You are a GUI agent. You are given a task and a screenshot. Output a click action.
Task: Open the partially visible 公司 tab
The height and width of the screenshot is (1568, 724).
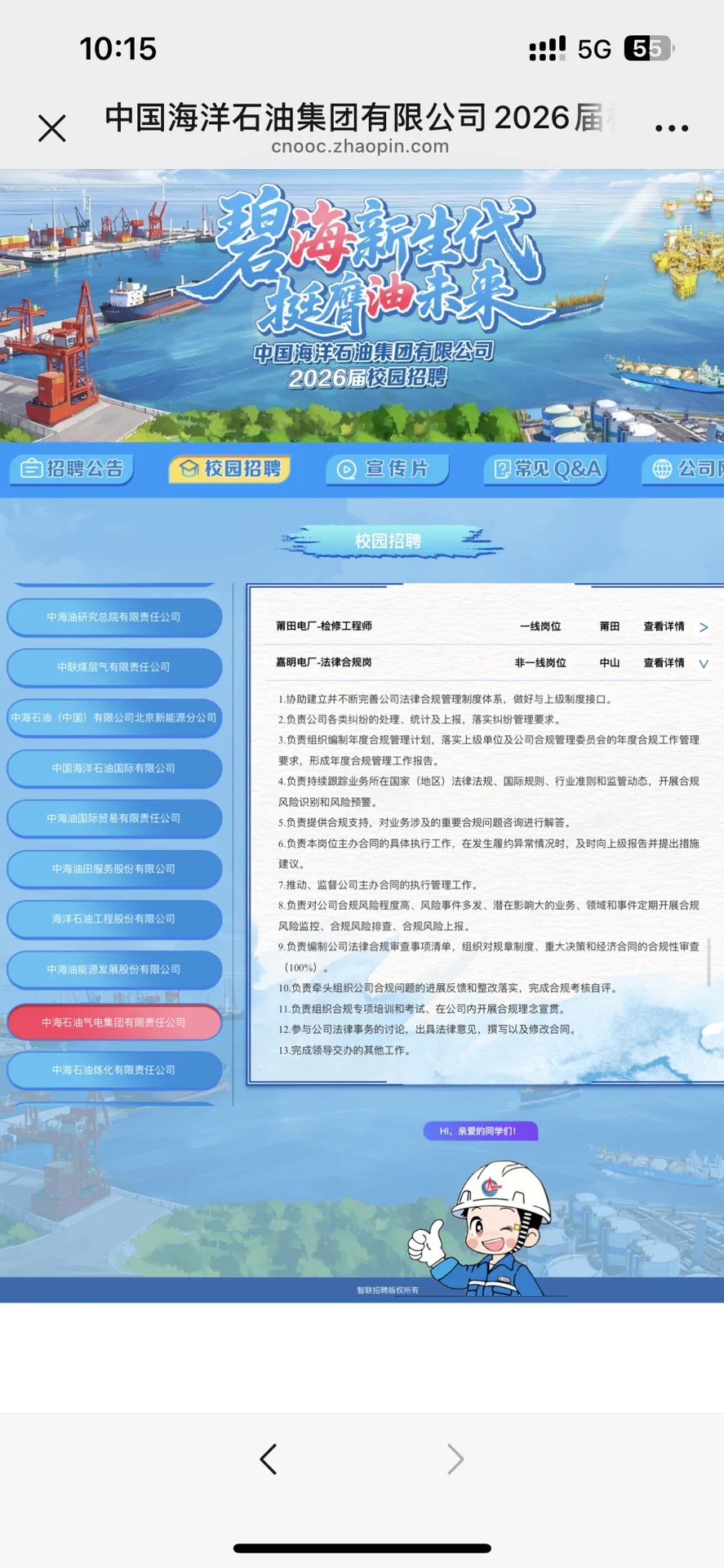pos(683,469)
